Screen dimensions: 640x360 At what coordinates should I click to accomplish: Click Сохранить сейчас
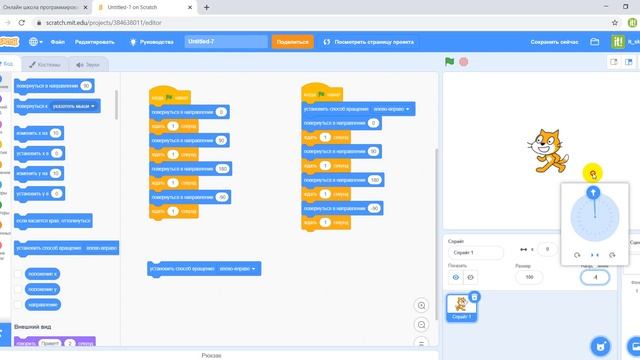point(554,42)
